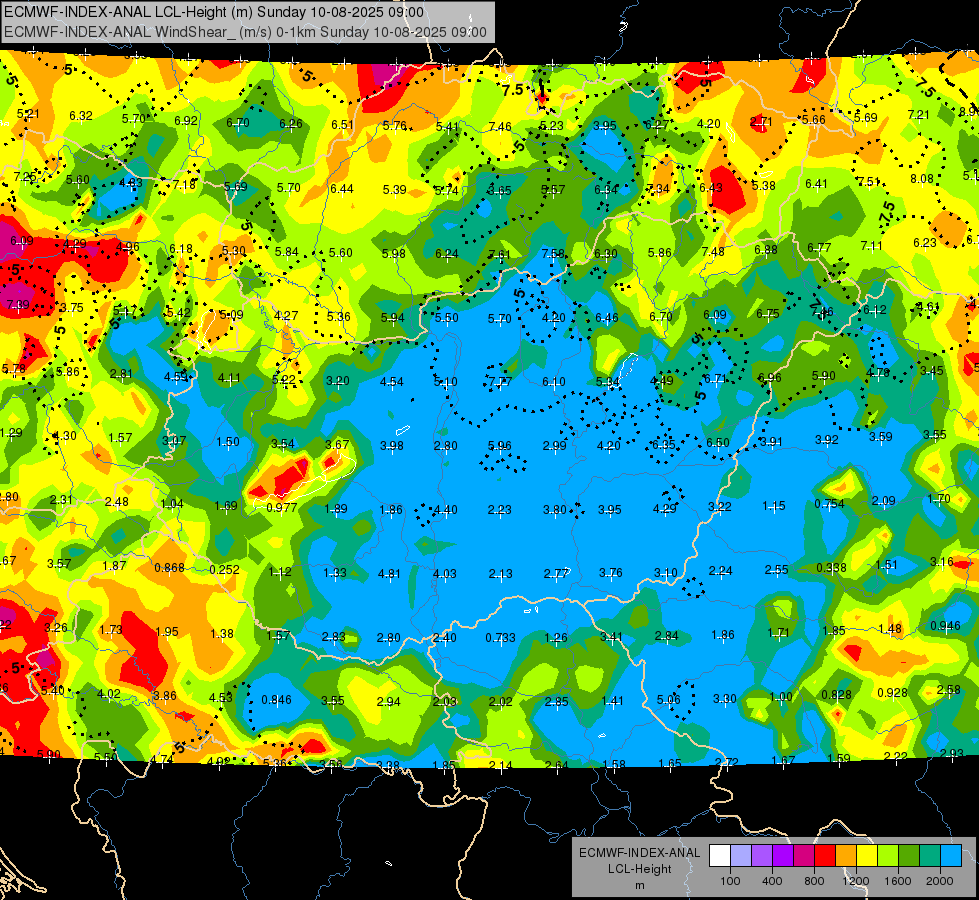Click the legend value 400
The width and height of the screenshot is (979, 900).
click(x=772, y=881)
